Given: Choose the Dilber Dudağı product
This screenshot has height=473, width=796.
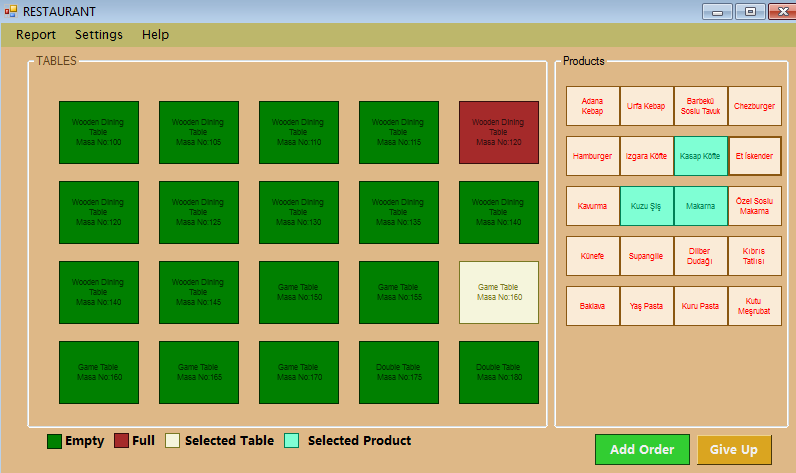Looking at the screenshot, I should point(701,256).
